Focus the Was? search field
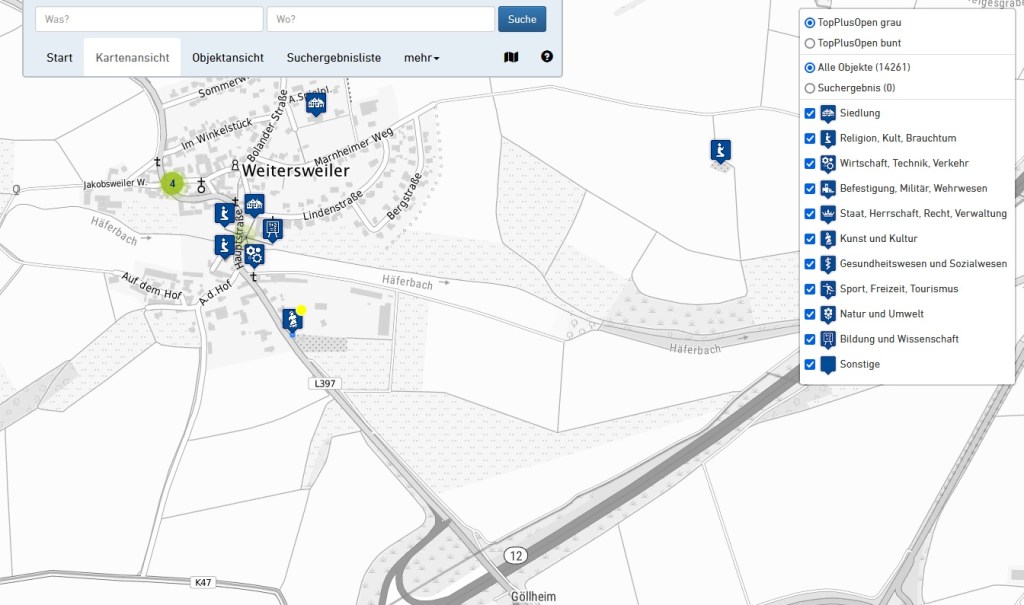 (149, 19)
